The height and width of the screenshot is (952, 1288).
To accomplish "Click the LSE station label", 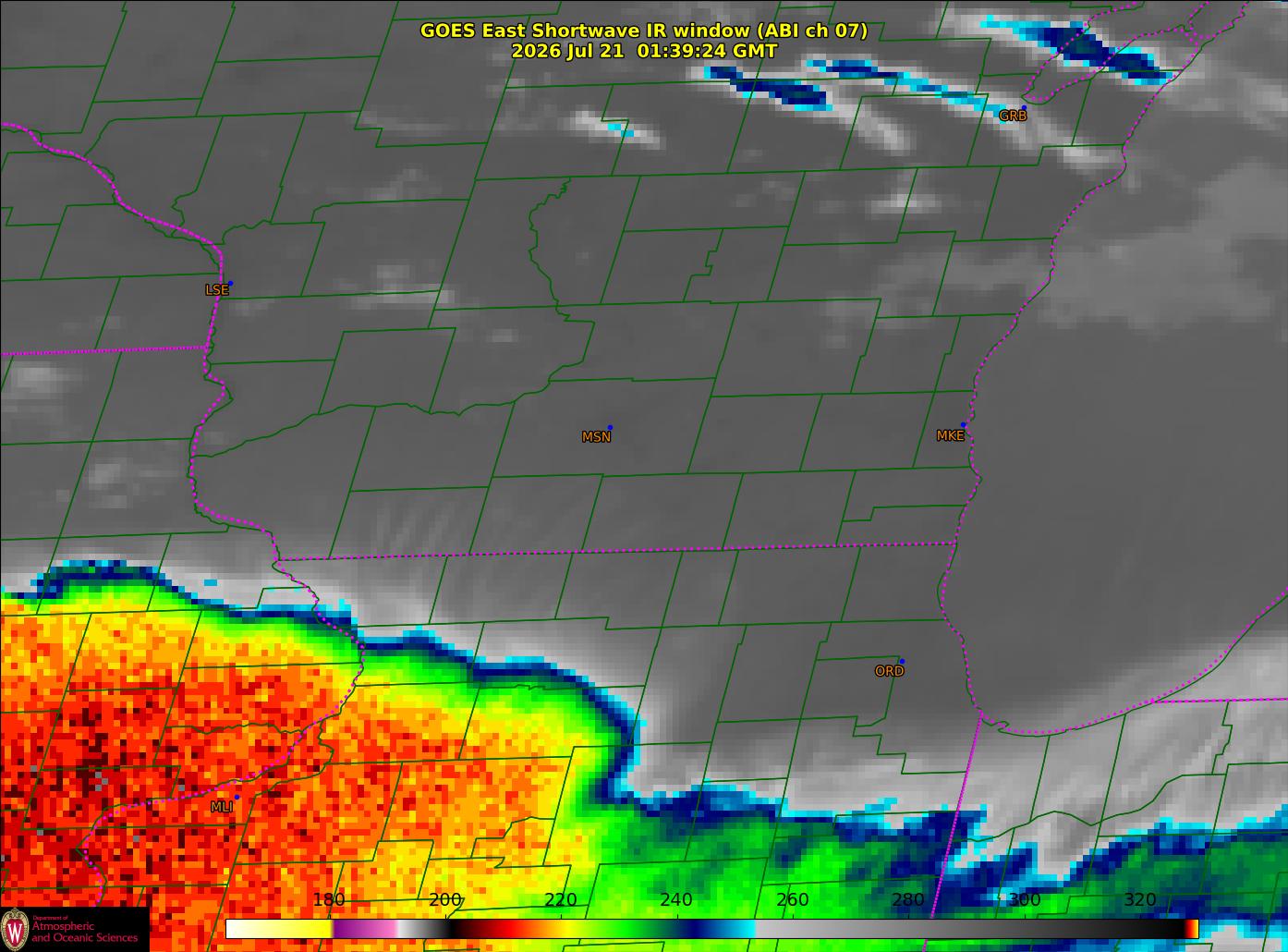I will pos(216,290).
